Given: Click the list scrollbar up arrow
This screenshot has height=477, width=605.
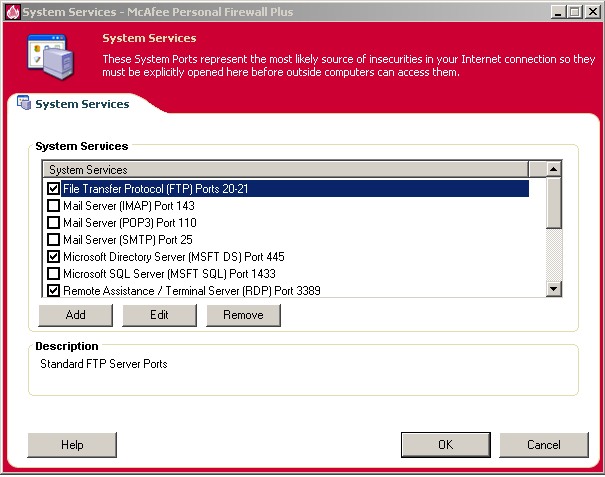Looking at the screenshot, I should [x=554, y=169].
